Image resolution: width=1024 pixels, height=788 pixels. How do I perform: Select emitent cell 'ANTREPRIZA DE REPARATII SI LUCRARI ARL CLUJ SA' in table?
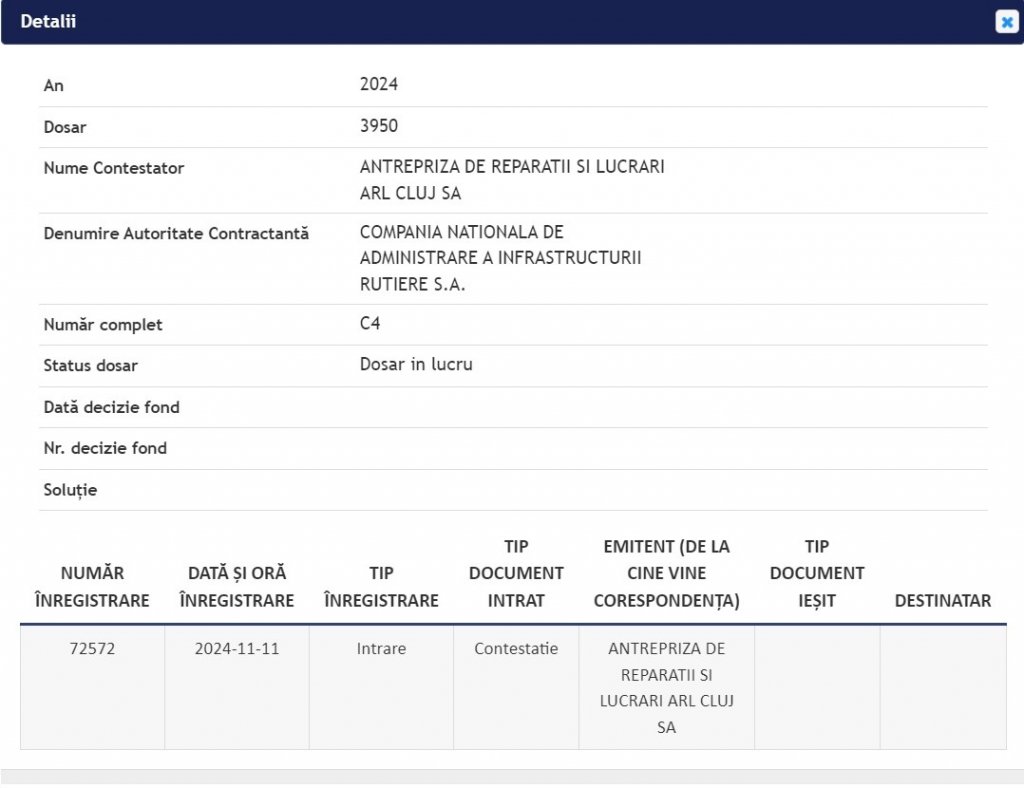[666, 687]
